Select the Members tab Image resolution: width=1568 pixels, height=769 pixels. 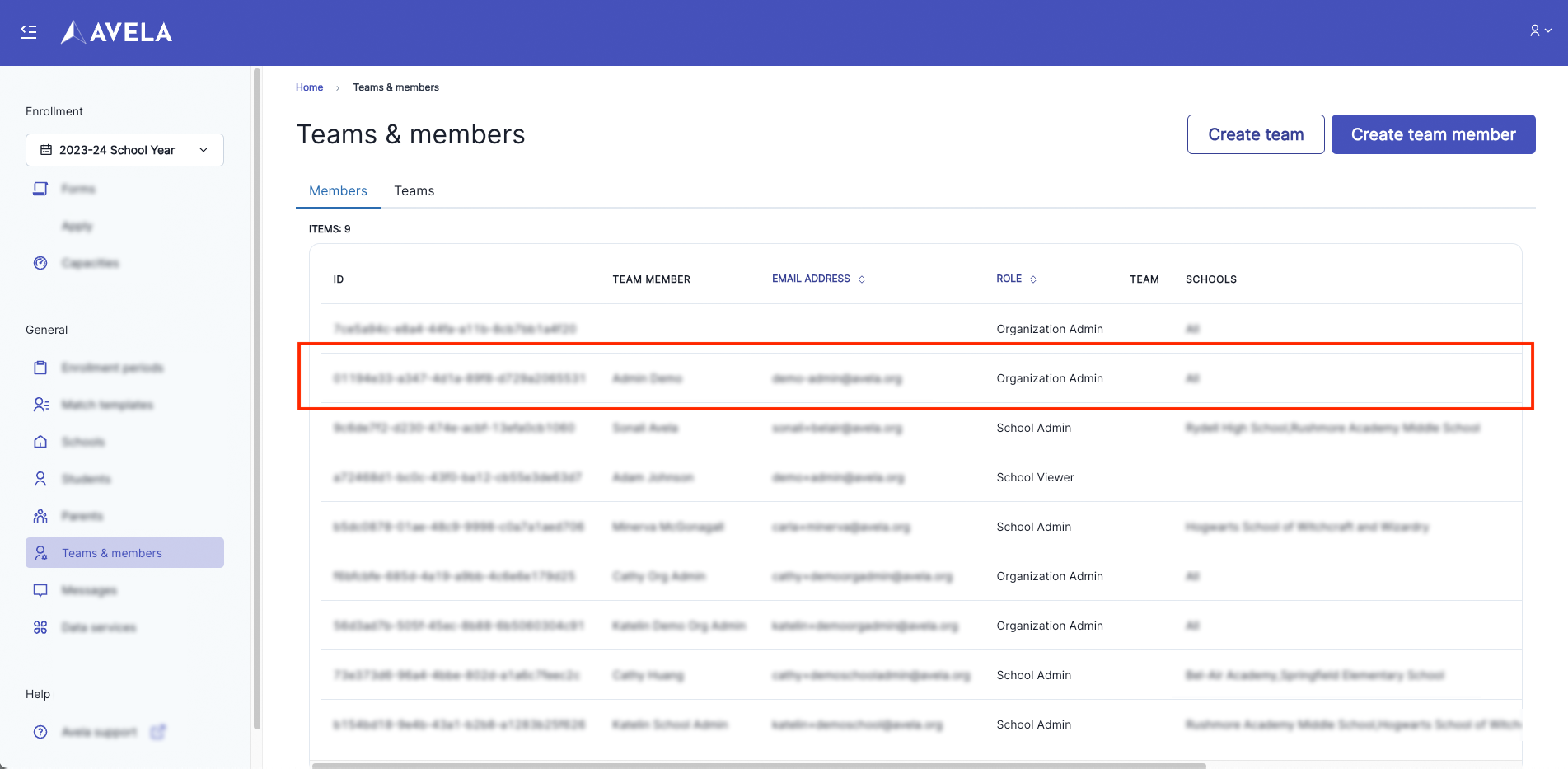[338, 190]
